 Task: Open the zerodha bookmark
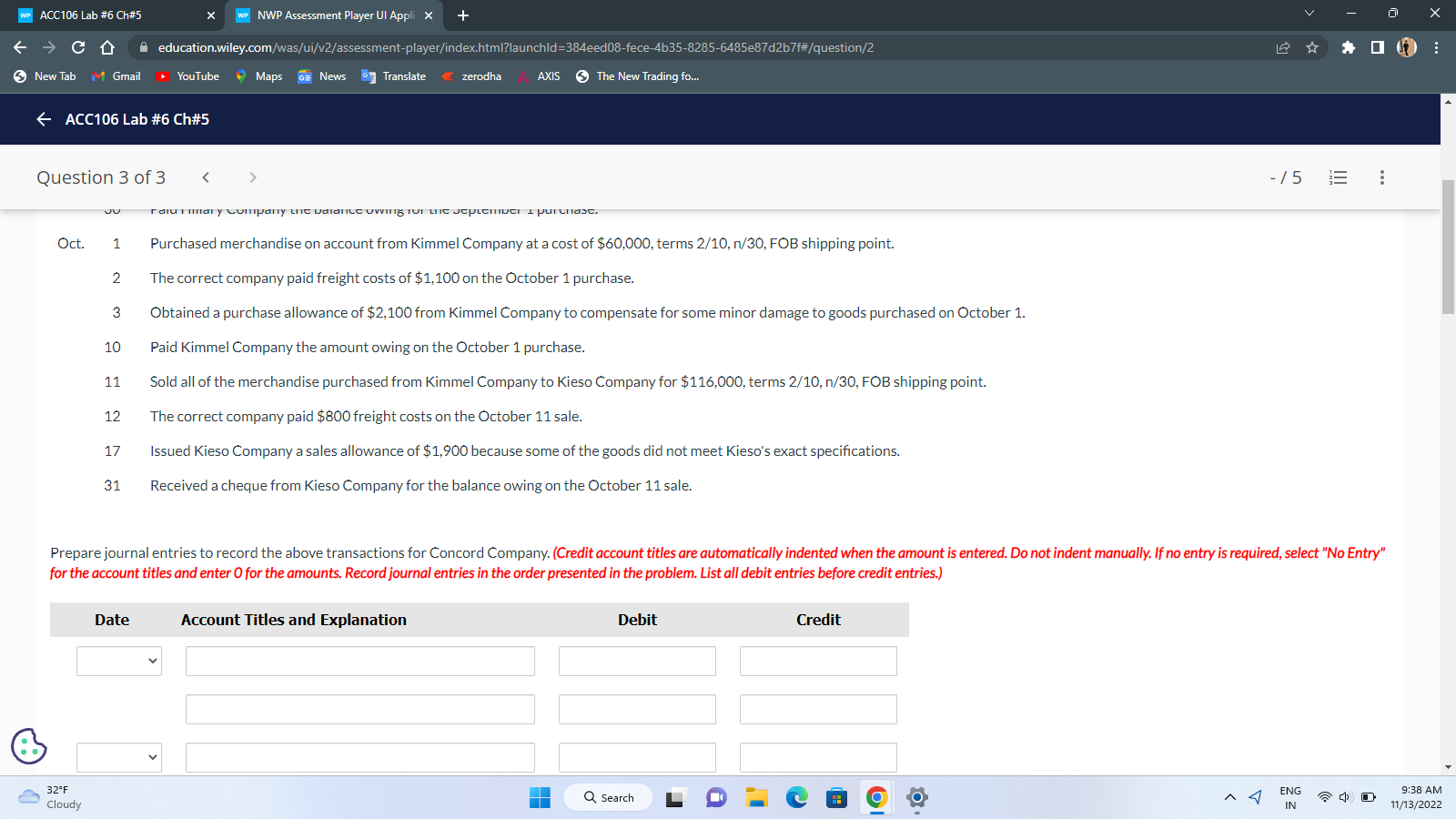click(x=471, y=76)
